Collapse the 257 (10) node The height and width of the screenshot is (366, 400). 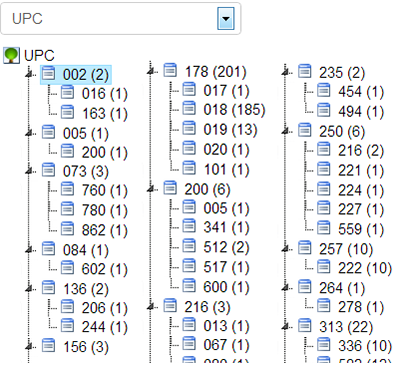(x=286, y=248)
